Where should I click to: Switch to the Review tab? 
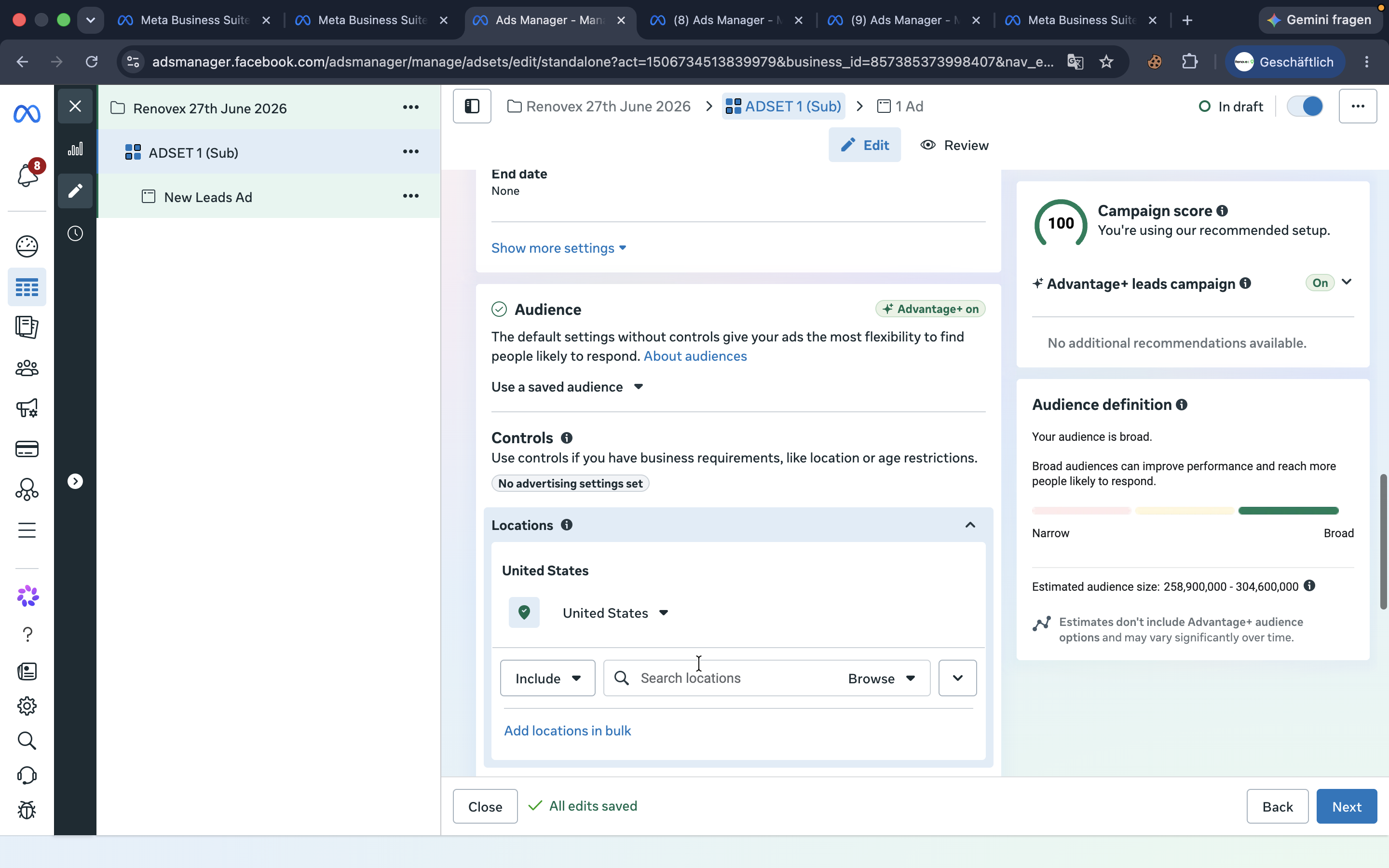pyautogui.click(x=954, y=145)
